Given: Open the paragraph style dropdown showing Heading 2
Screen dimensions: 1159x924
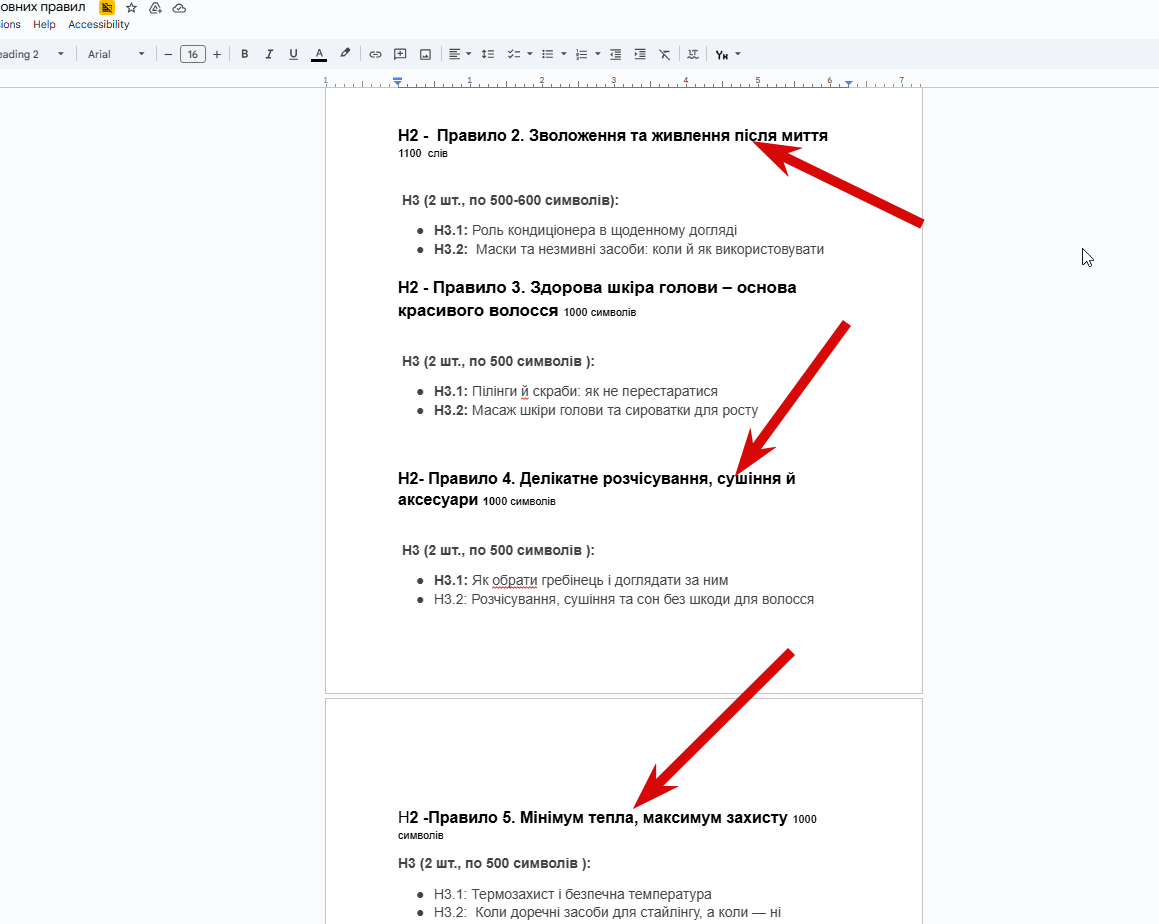Looking at the screenshot, I should [33, 54].
